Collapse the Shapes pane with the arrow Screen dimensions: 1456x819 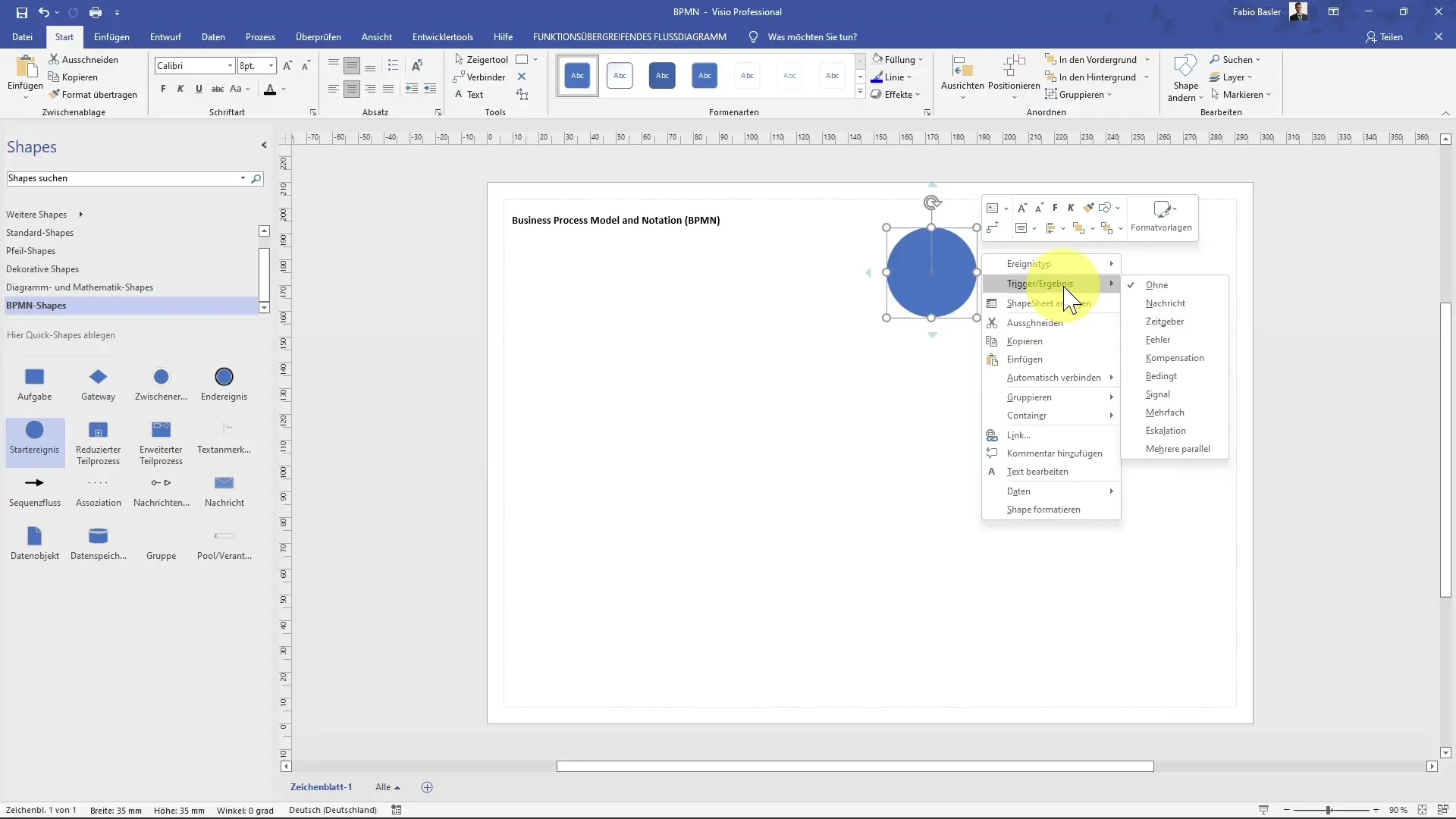click(264, 145)
